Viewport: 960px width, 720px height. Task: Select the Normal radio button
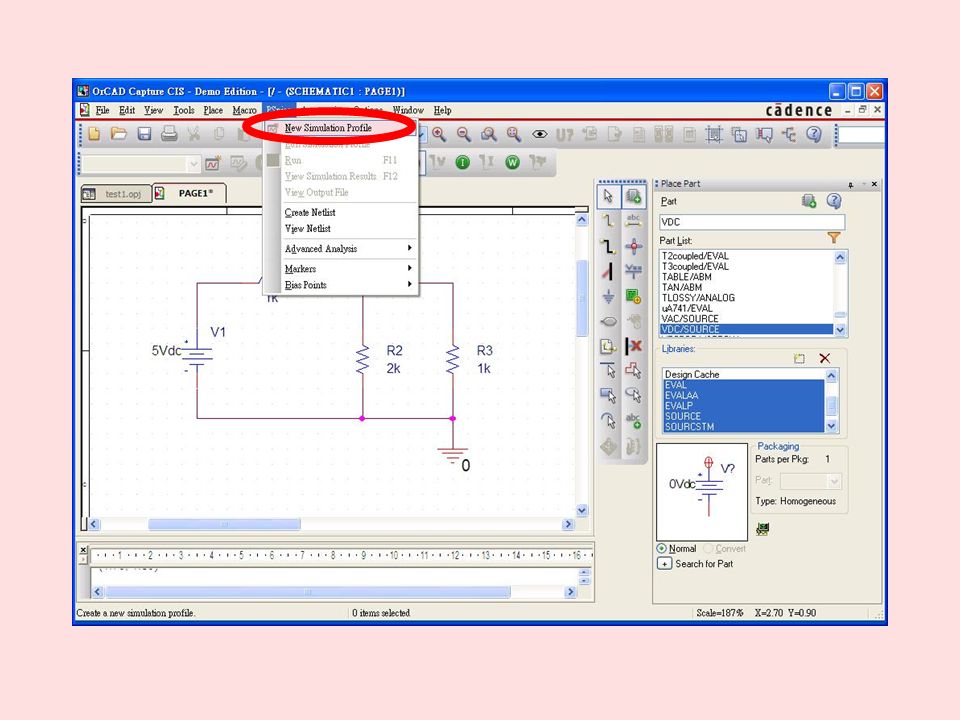point(662,549)
